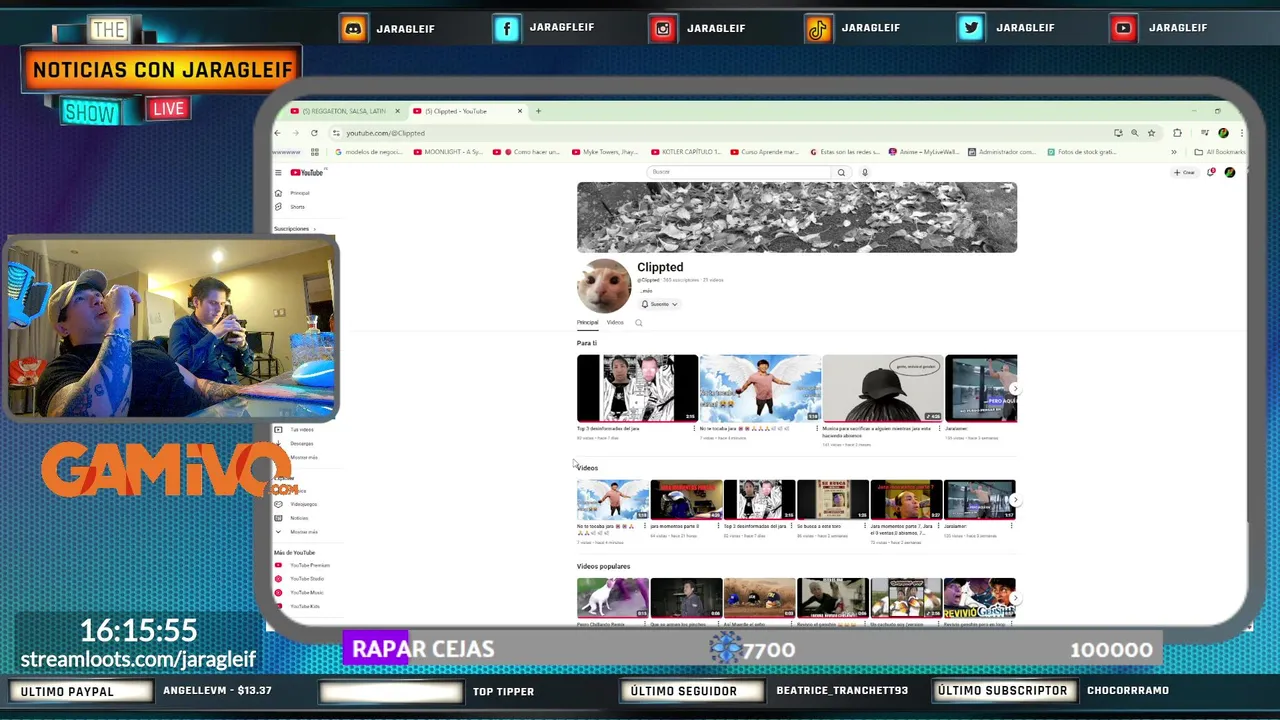This screenshot has height=720, width=1280.
Task: Click Buscar search field
Action: click(x=738, y=172)
